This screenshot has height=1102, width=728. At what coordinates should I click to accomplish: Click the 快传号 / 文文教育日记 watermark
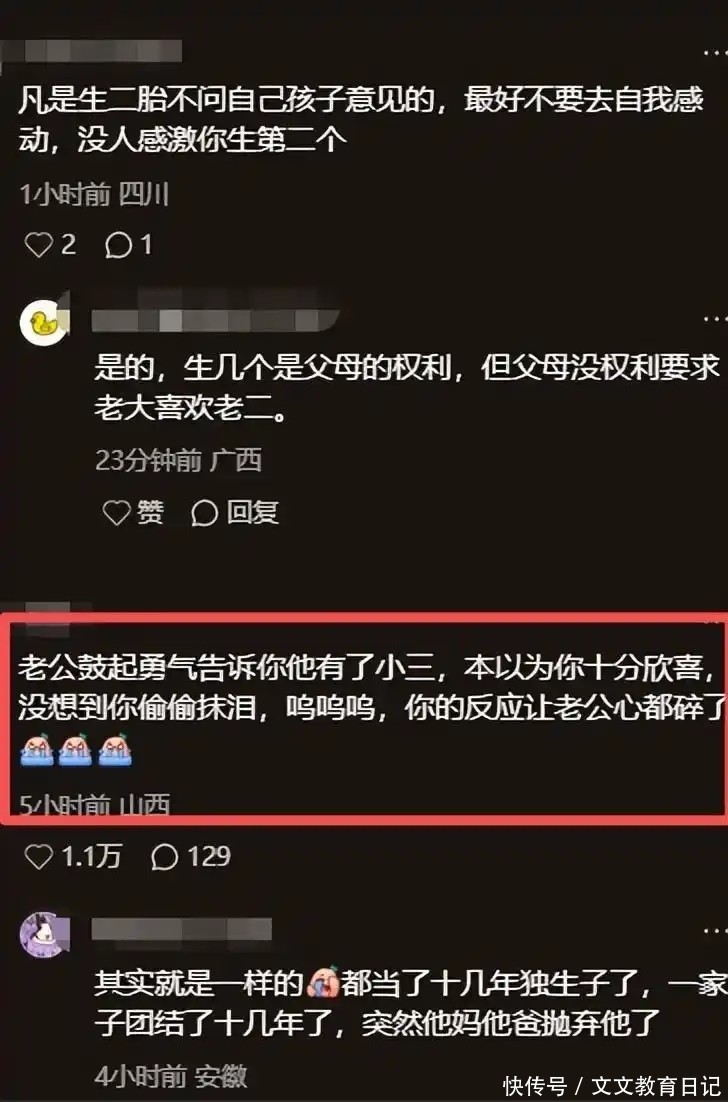click(x=611, y=1086)
